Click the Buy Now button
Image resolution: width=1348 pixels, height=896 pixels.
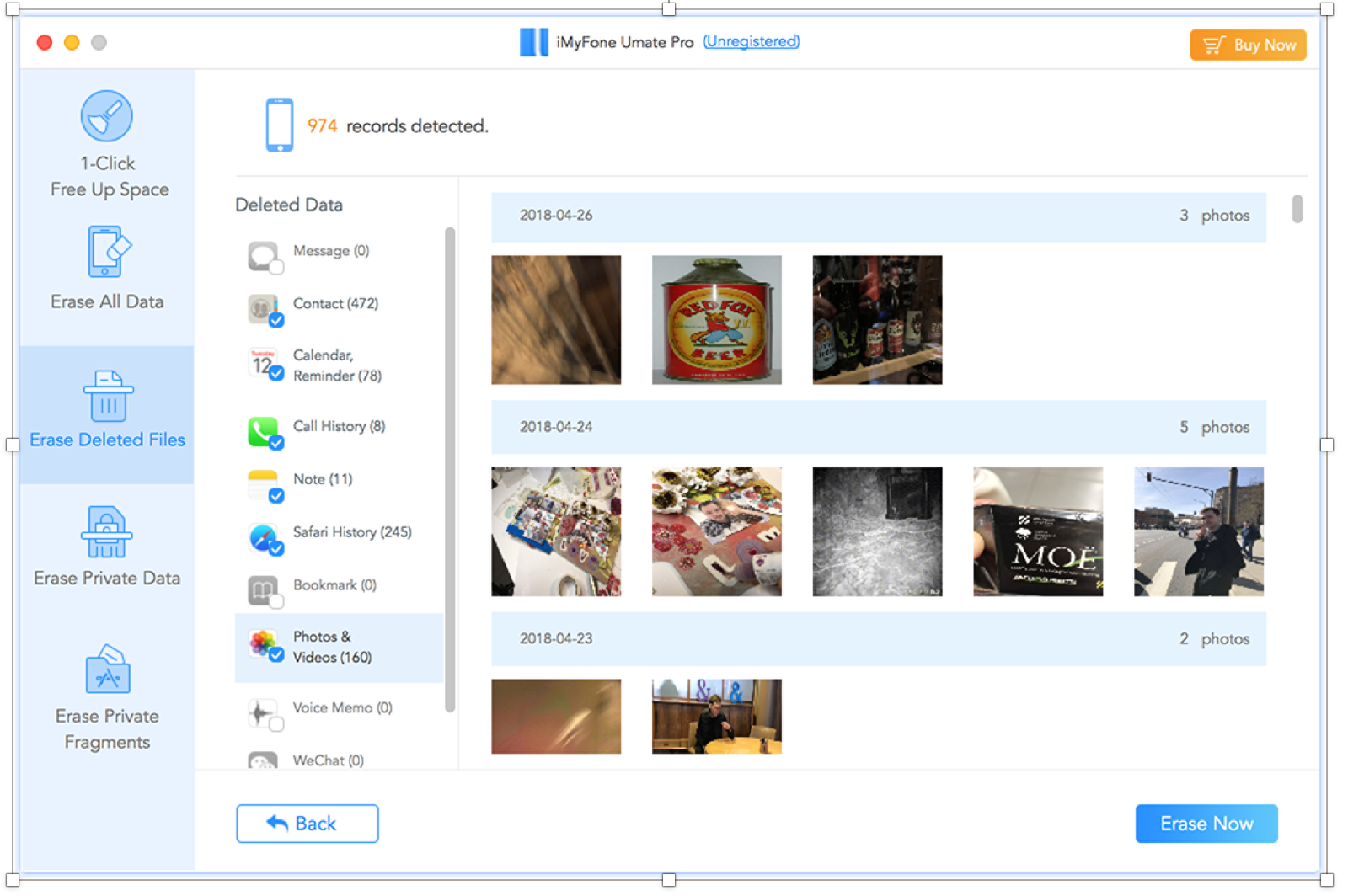[1248, 45]
